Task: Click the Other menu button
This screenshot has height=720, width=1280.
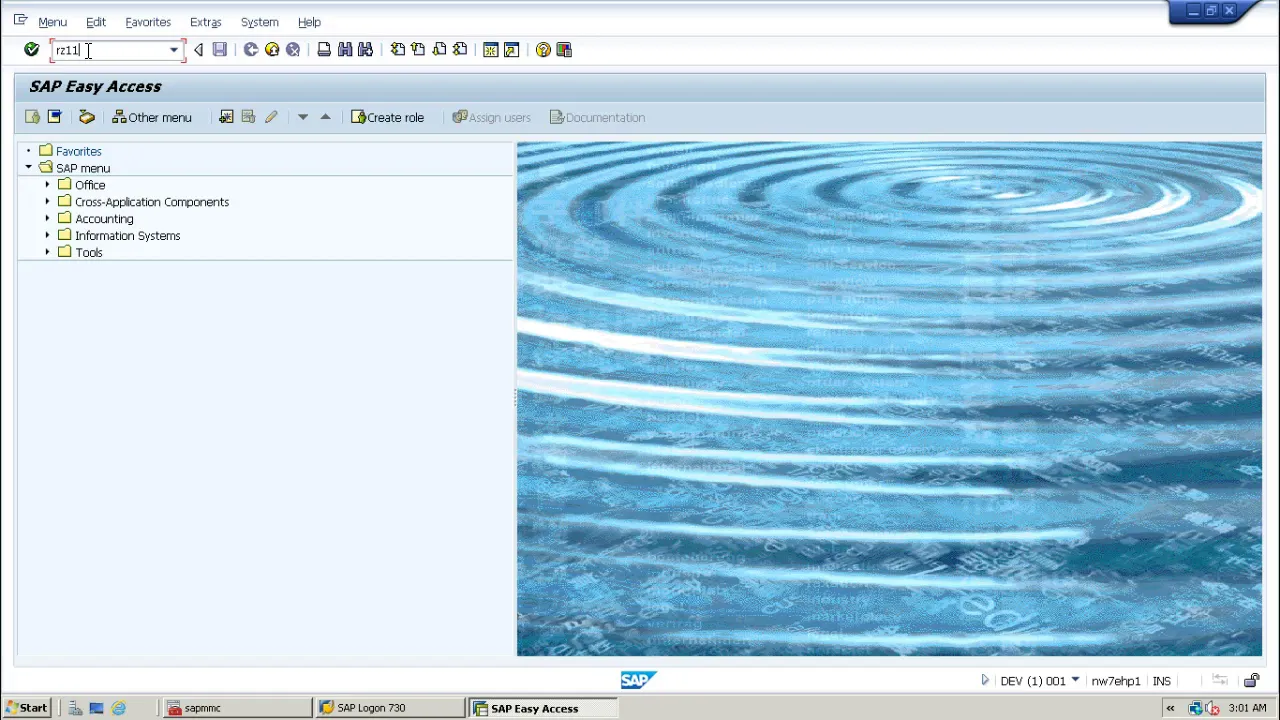Action: click(x=152, y=117)
